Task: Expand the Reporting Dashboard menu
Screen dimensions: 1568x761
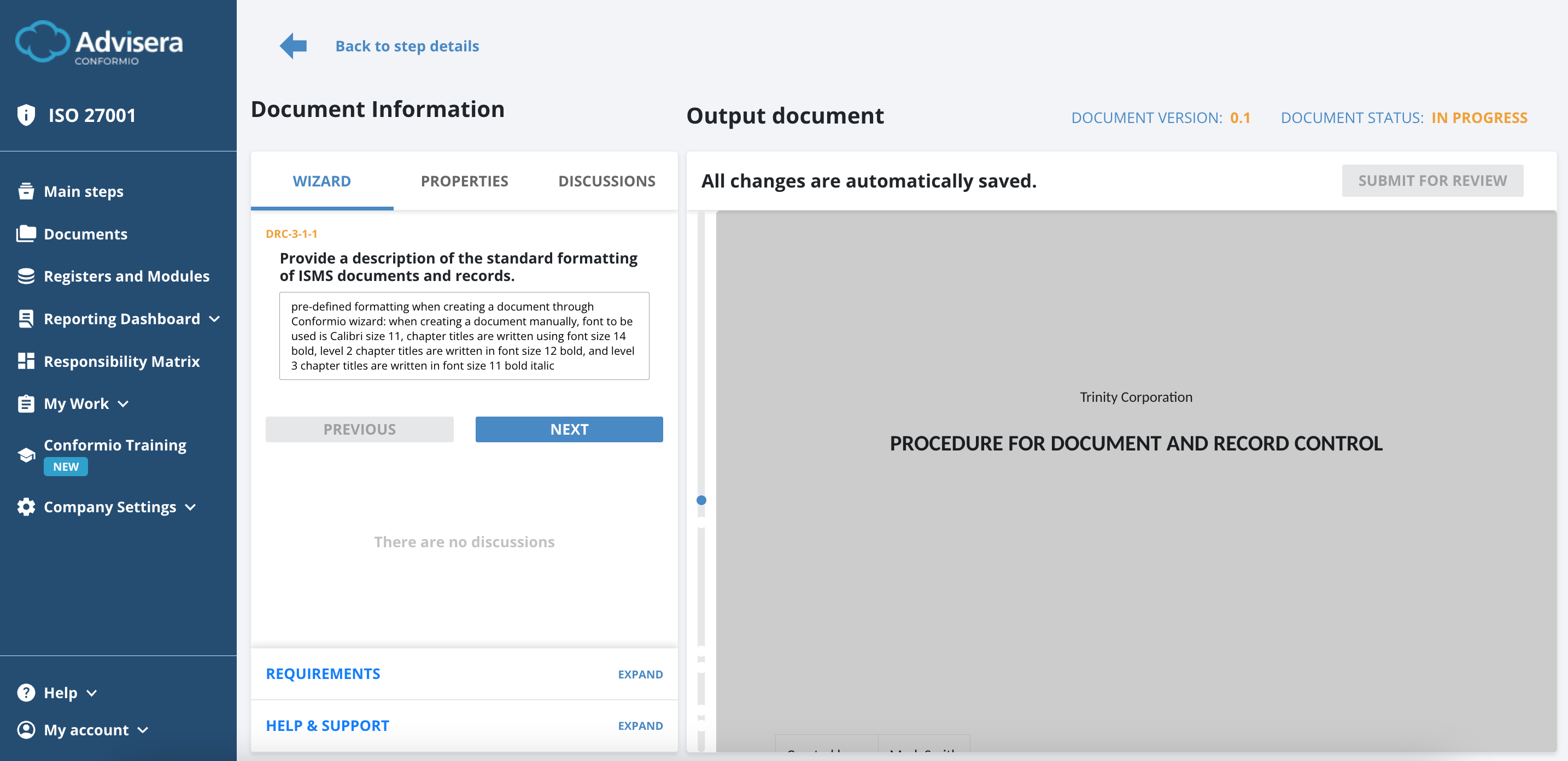Action: tap(214, 319)
